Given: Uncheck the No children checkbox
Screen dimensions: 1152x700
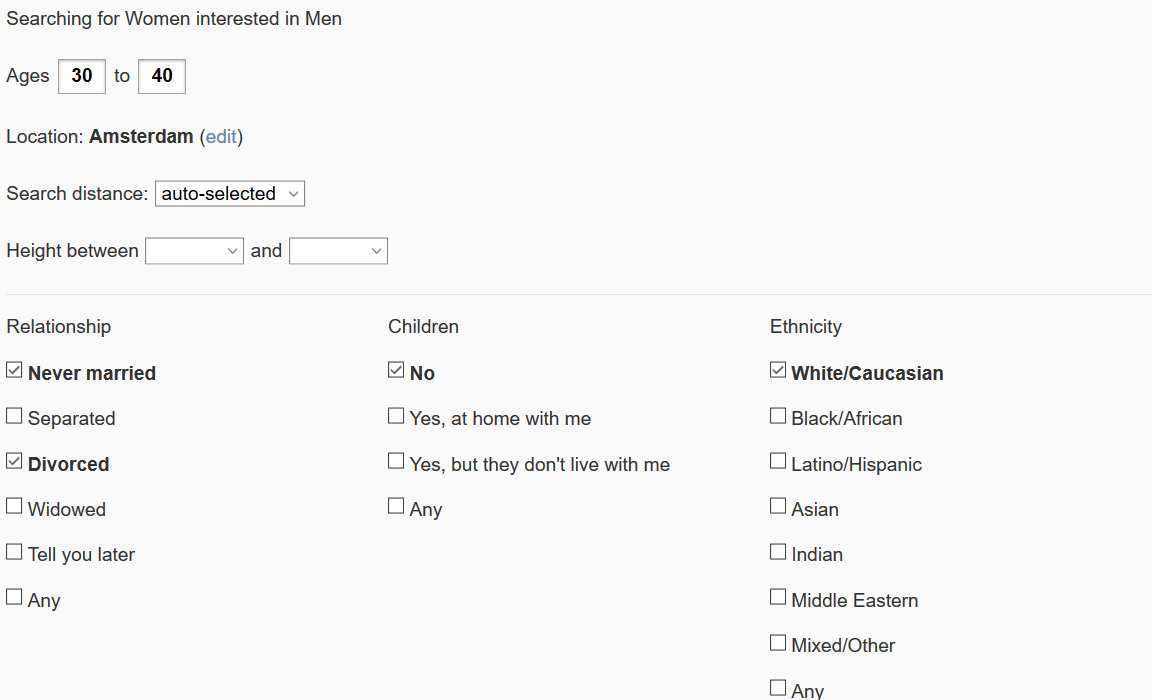Looking at the screenshot, I should tap(396, 370).
